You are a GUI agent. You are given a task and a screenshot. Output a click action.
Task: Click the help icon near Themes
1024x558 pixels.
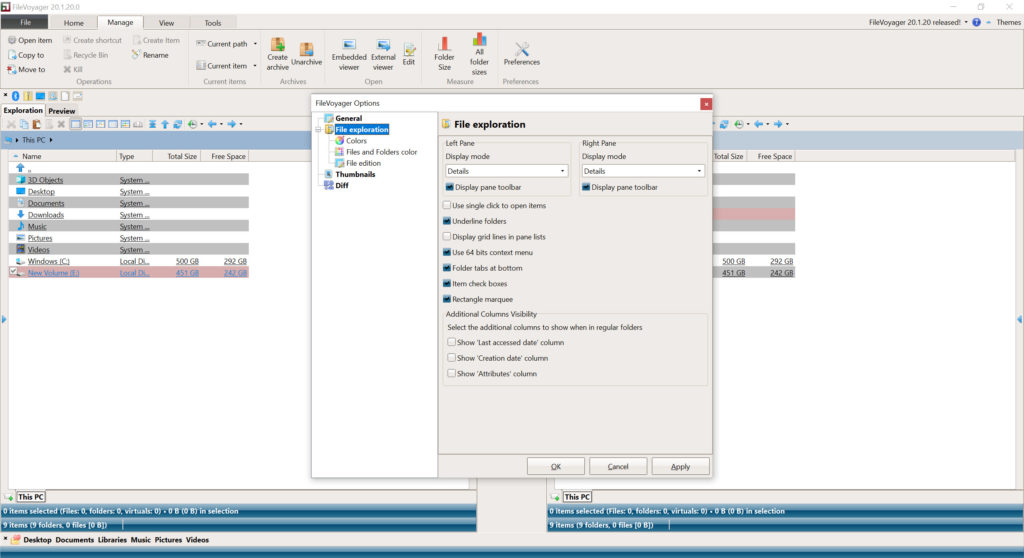[x=976, y=22]
